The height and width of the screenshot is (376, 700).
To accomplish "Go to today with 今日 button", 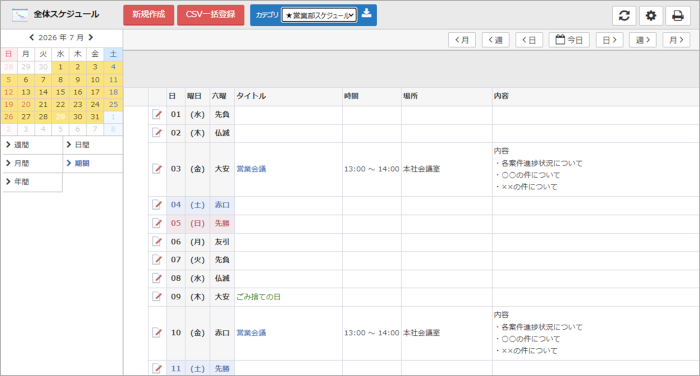I will point(569,40).
